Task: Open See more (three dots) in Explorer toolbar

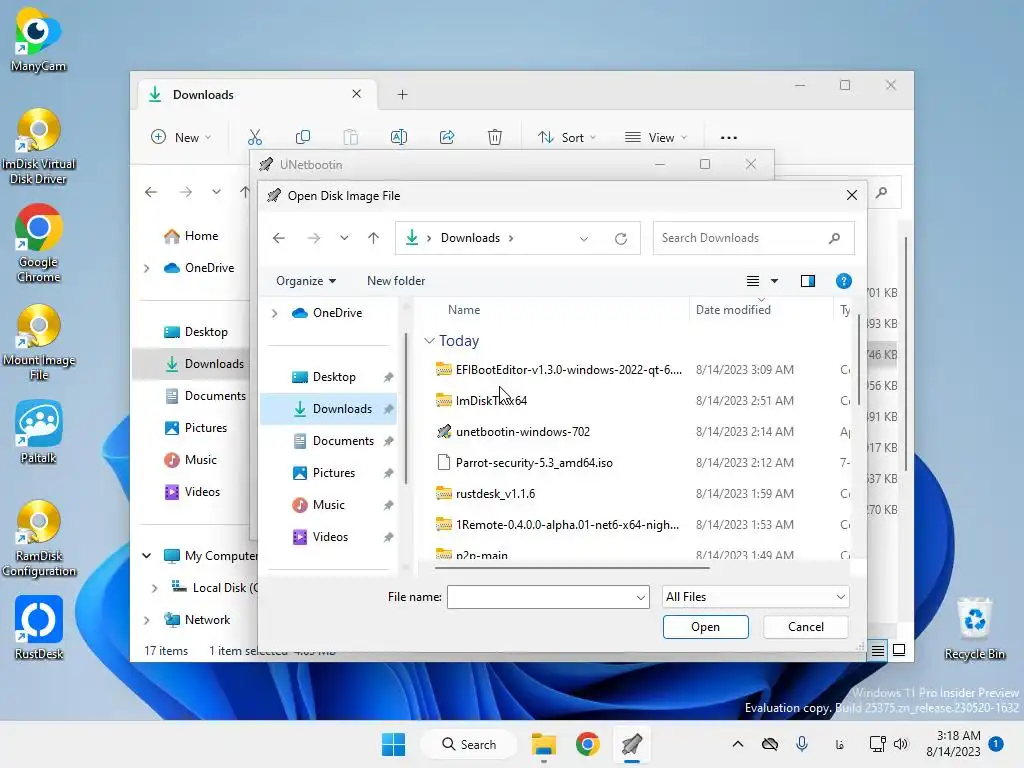Action: click(x=729, y=138)
